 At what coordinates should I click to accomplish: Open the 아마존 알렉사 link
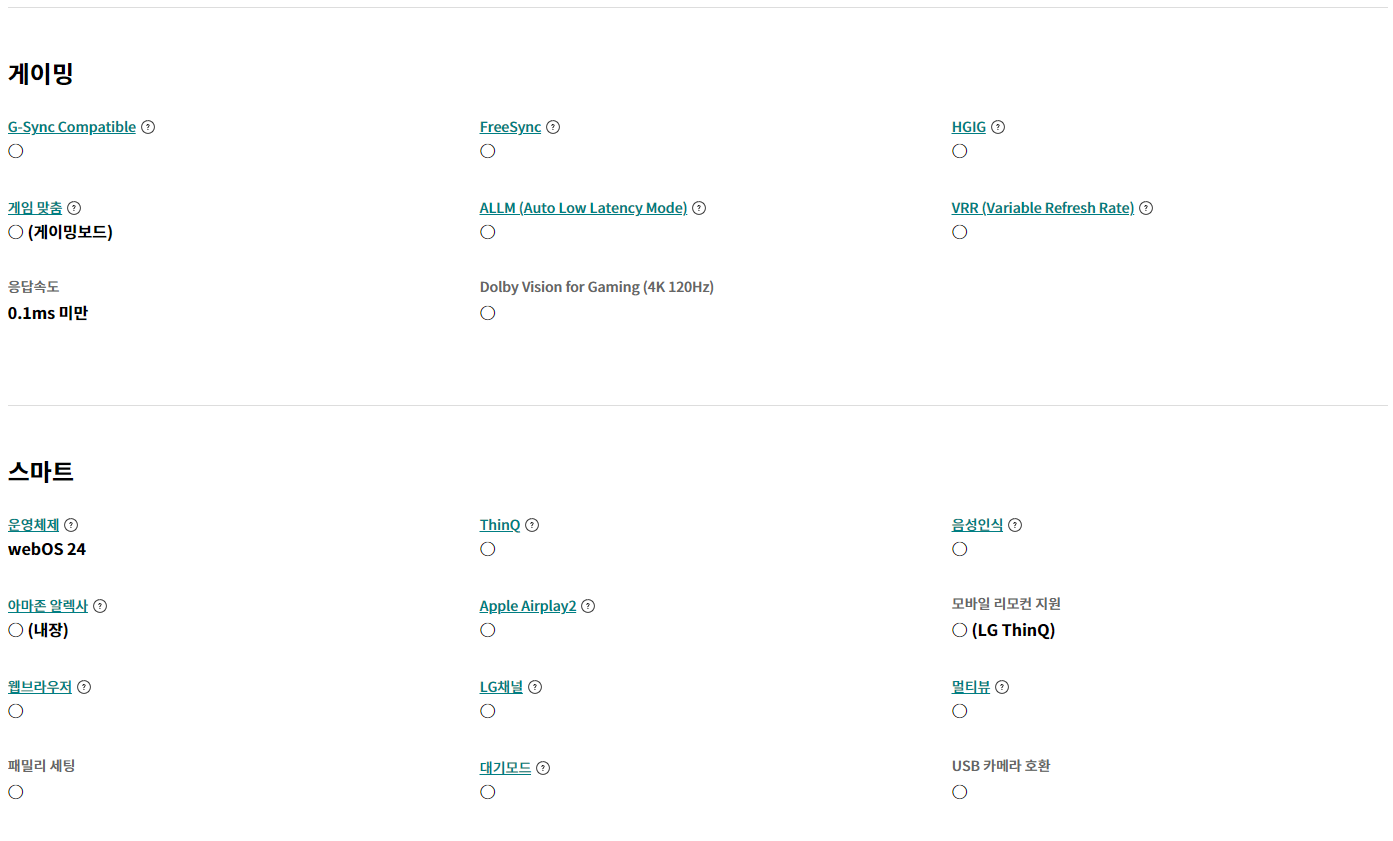[48, 606]
